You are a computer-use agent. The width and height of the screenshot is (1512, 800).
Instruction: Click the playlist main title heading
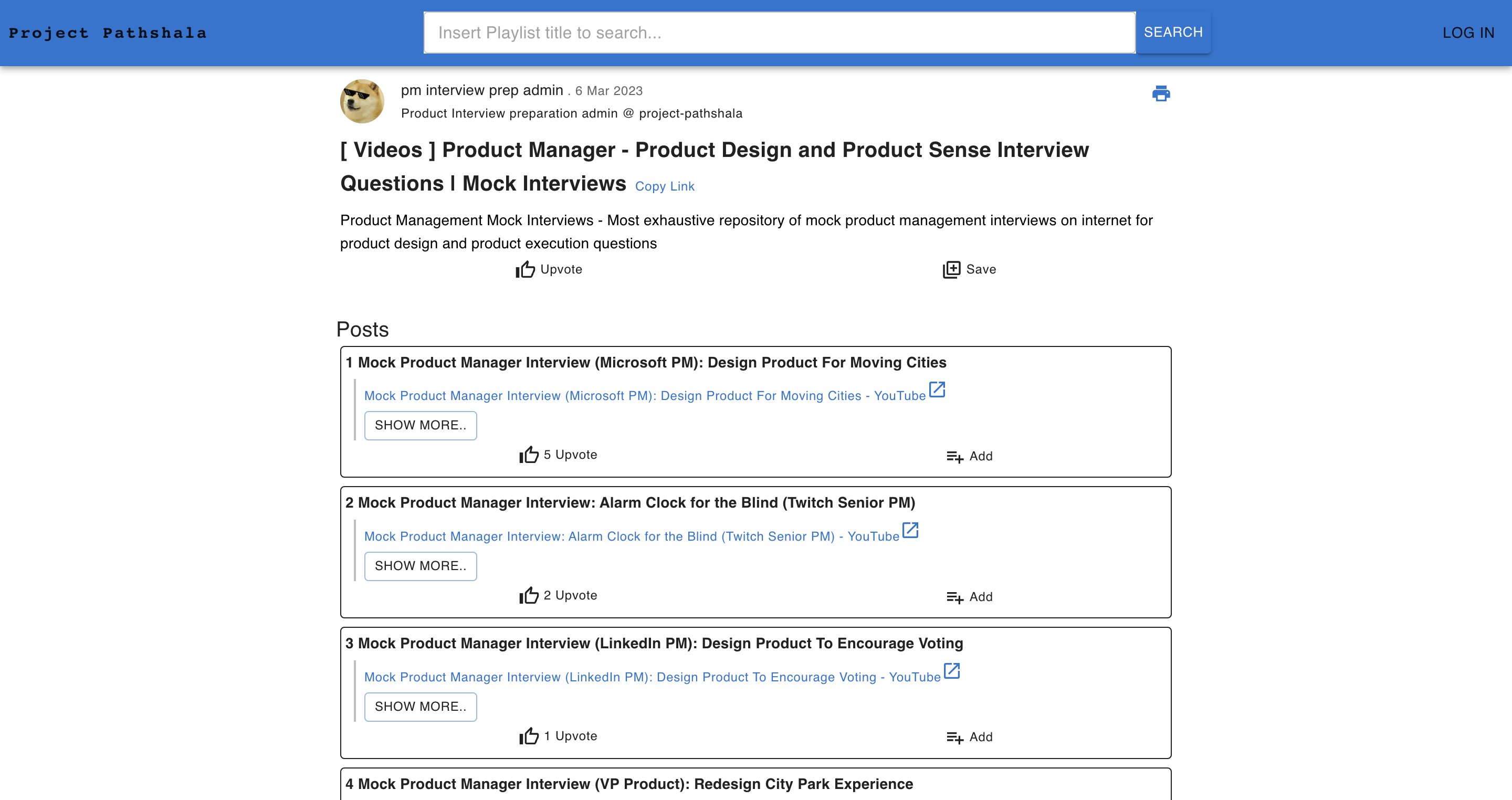[715, 167]
